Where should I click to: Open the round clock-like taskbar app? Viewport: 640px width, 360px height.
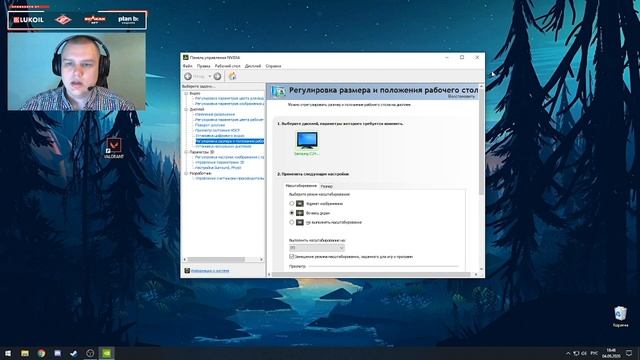90,353
